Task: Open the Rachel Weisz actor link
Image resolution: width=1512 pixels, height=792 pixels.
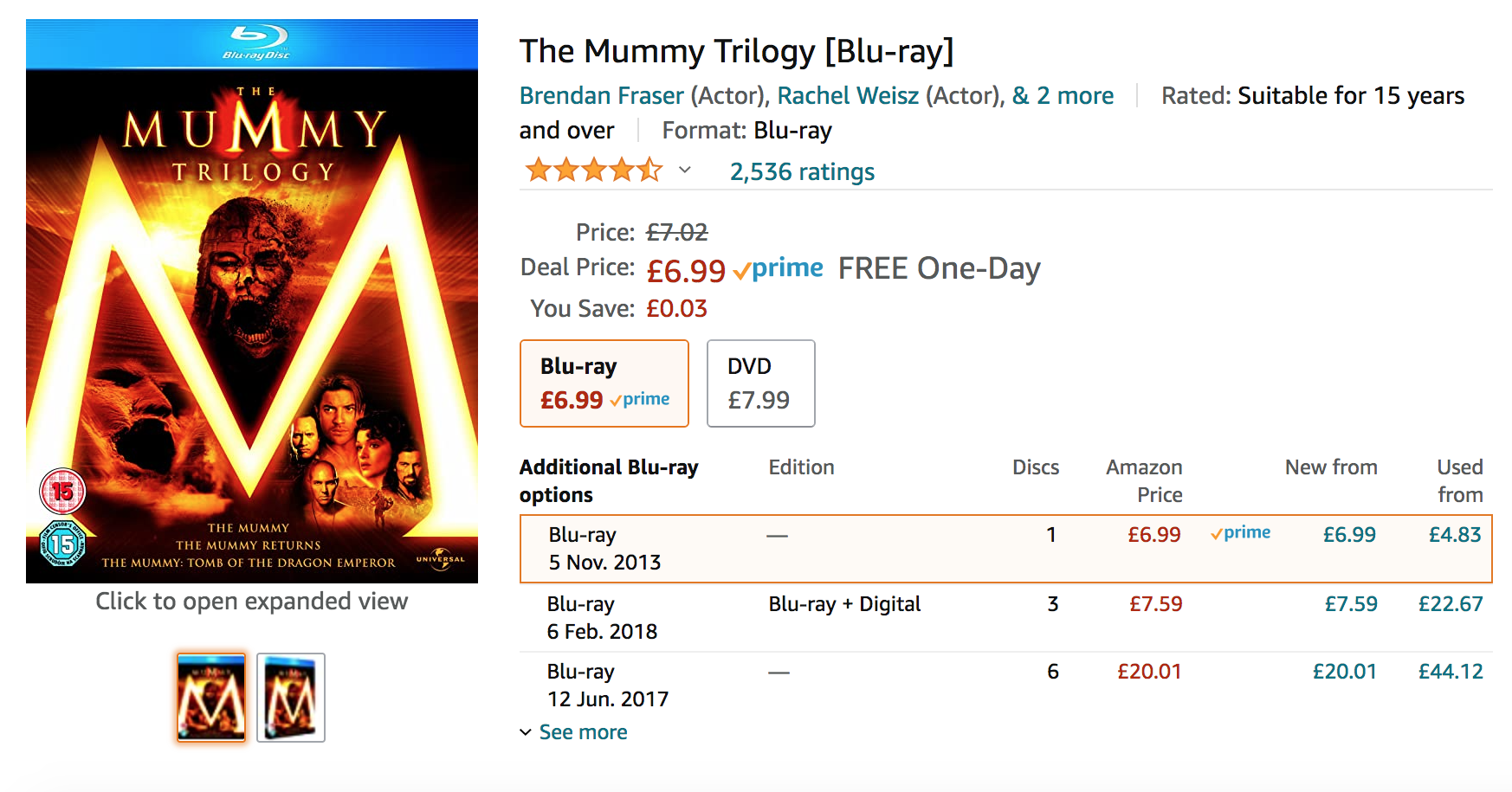Action: click(848, 95)
